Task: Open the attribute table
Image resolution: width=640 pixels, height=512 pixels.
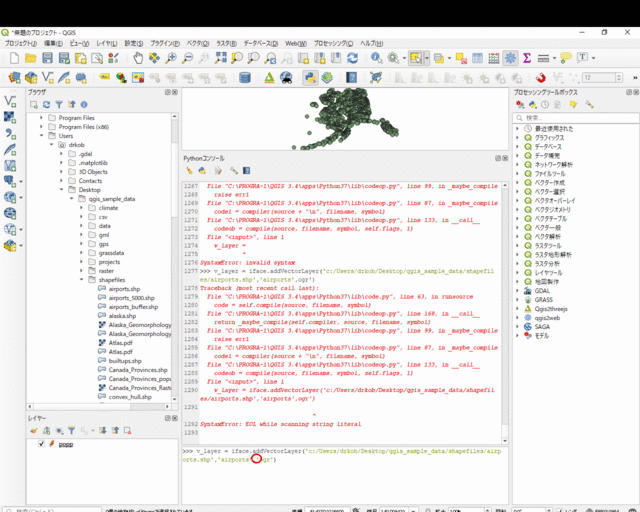Action: tap(477, 58)
